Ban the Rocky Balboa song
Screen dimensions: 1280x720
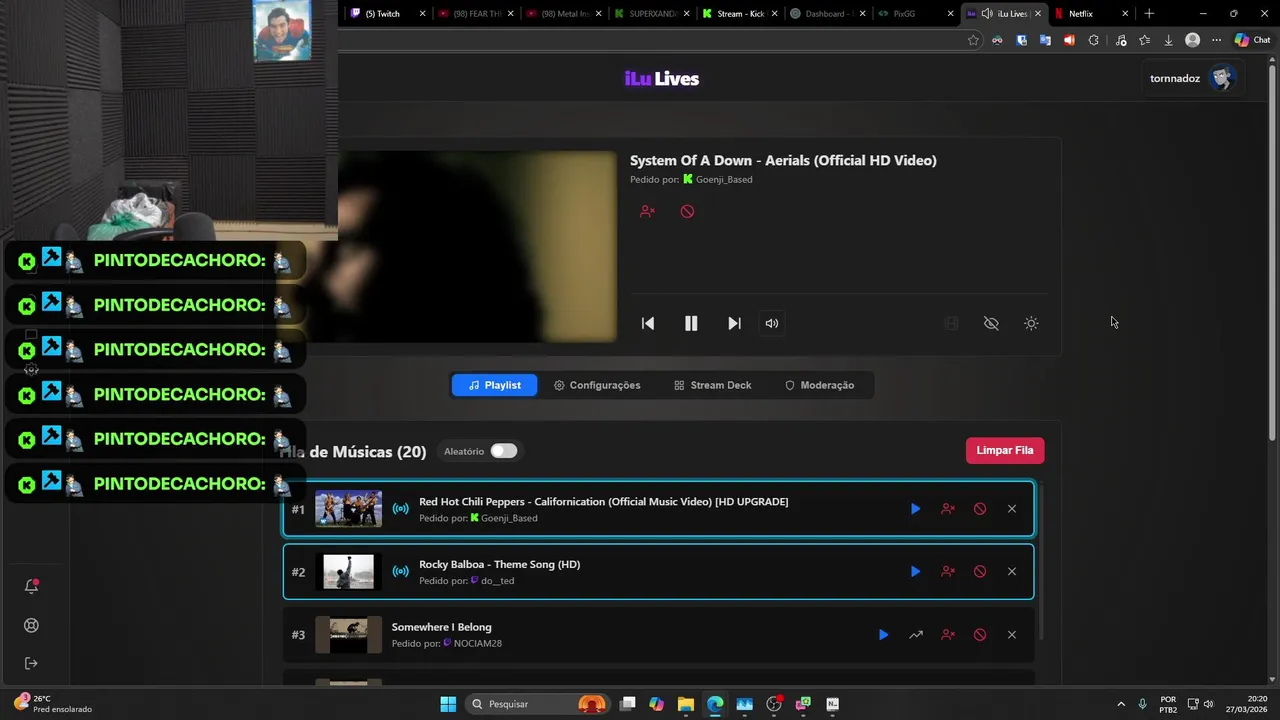980,572
